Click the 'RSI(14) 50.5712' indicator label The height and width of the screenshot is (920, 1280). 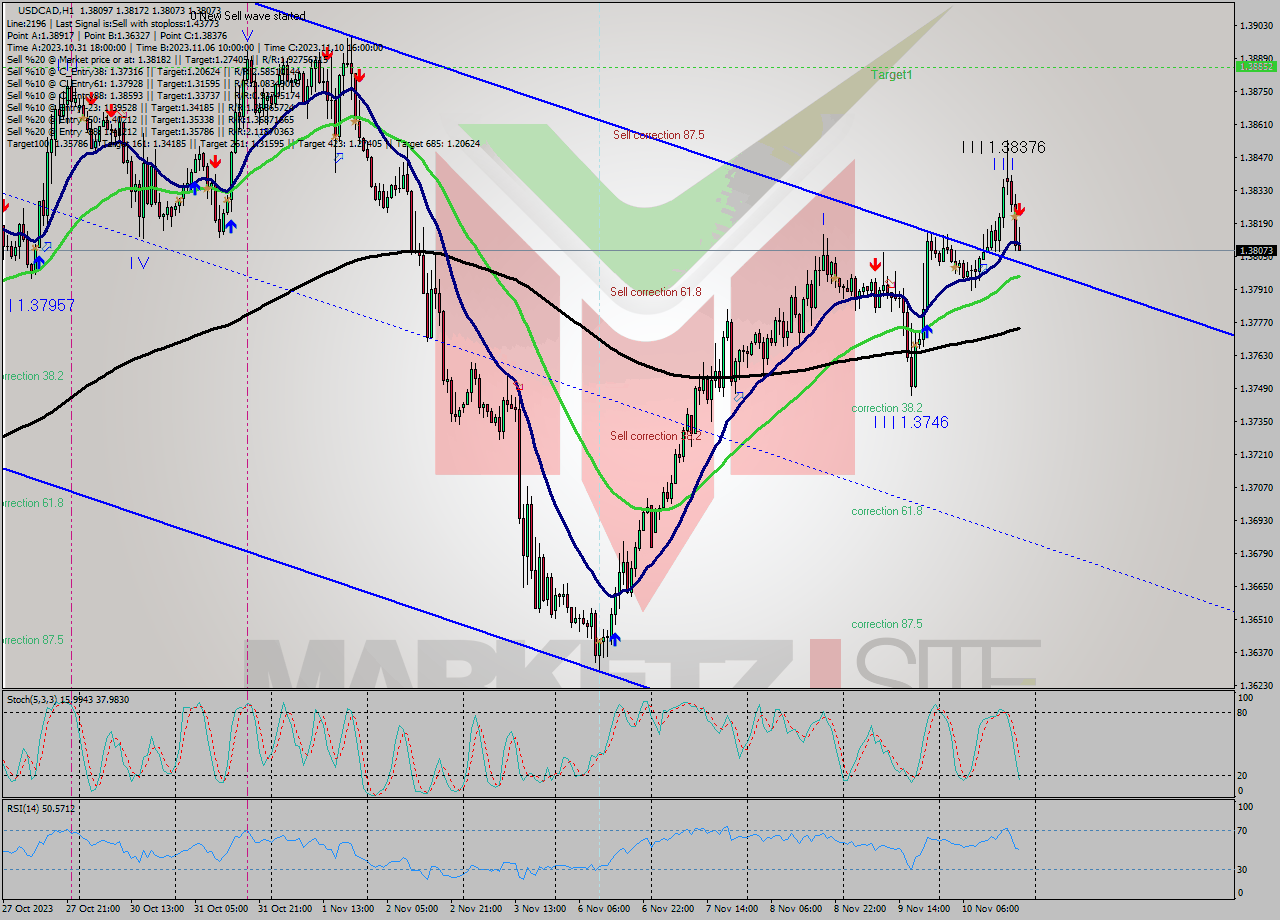coord(41,808)
